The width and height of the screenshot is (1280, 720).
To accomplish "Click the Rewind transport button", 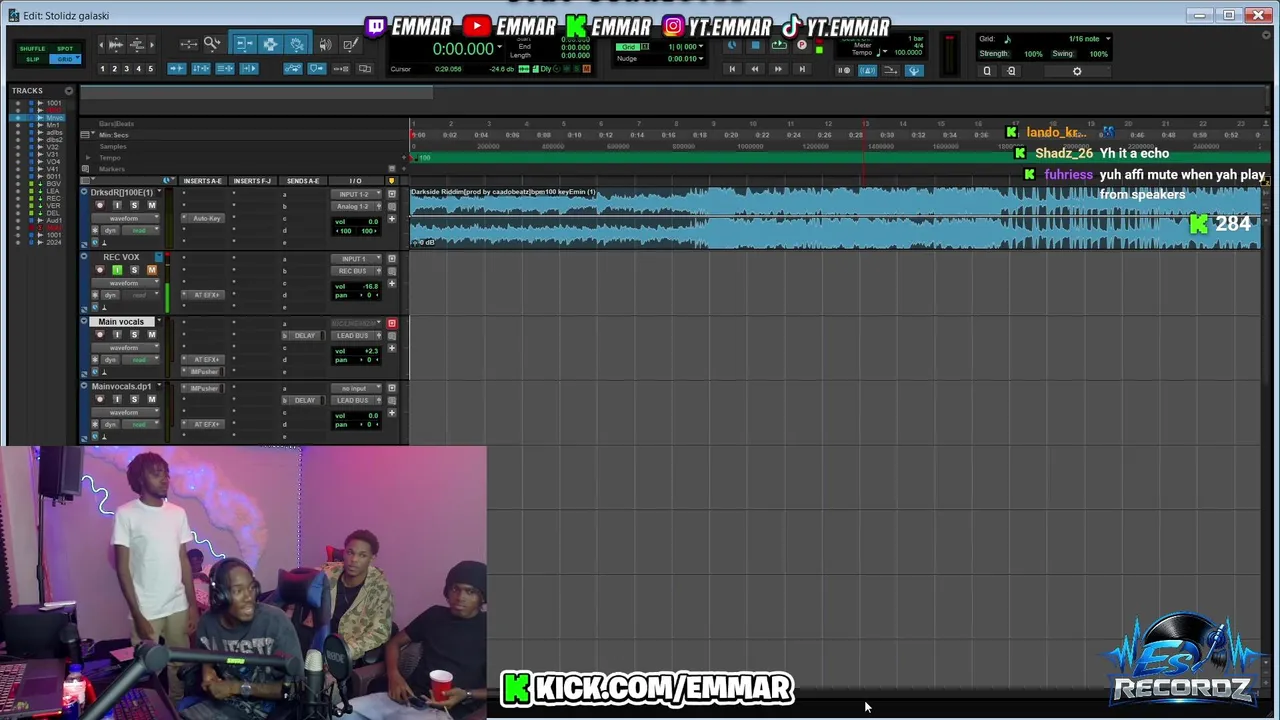I will [755, 68].
